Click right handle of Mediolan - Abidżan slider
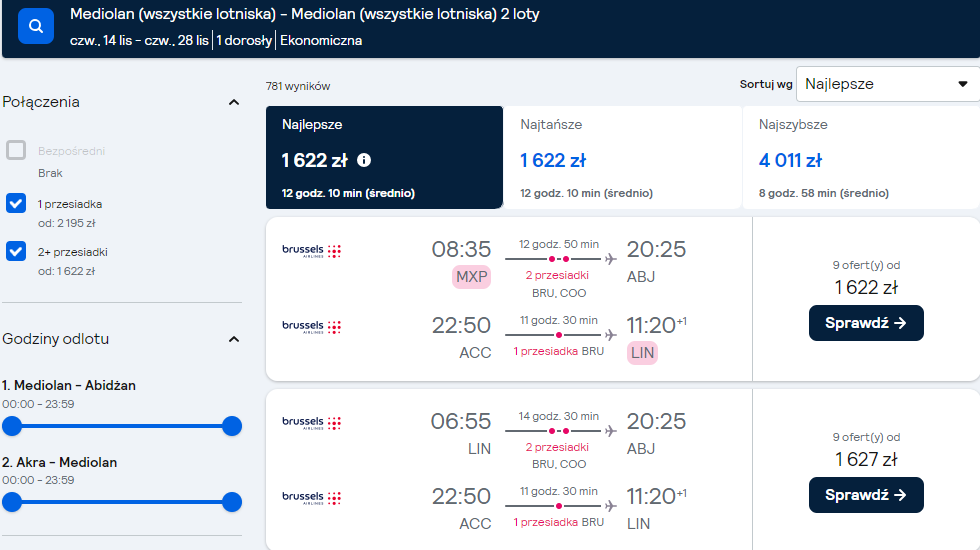Viewport: 980px width, 550px height. tap(232, 426)
